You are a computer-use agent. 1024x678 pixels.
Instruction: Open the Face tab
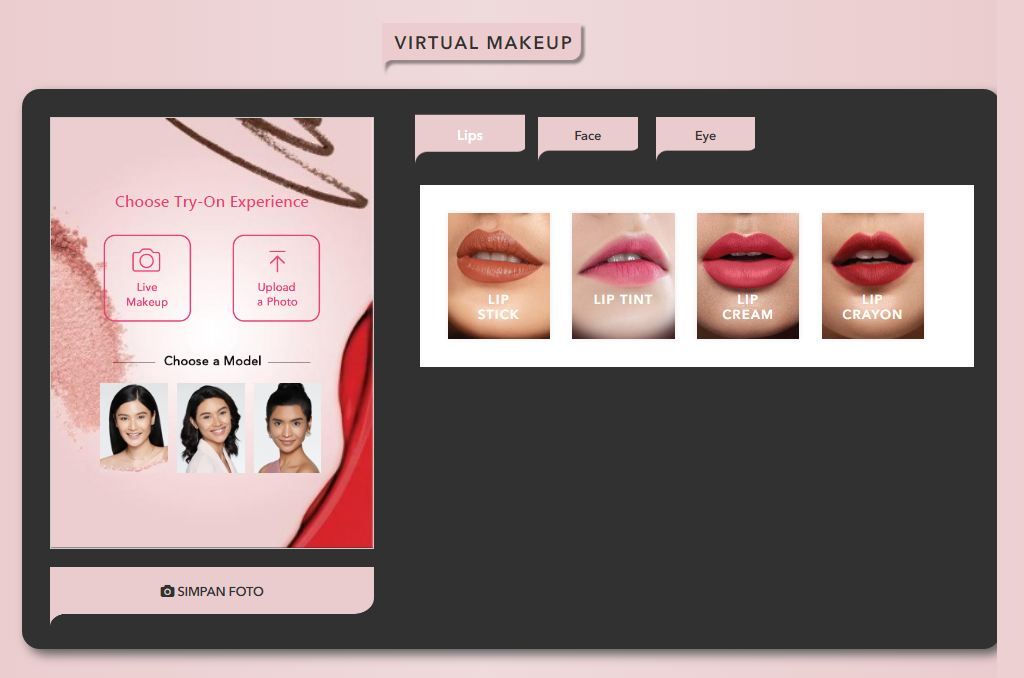point(587,136)
